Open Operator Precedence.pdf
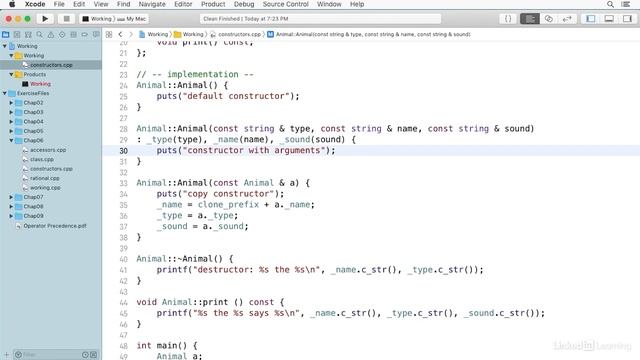640x360 pixels. (55, 226)
